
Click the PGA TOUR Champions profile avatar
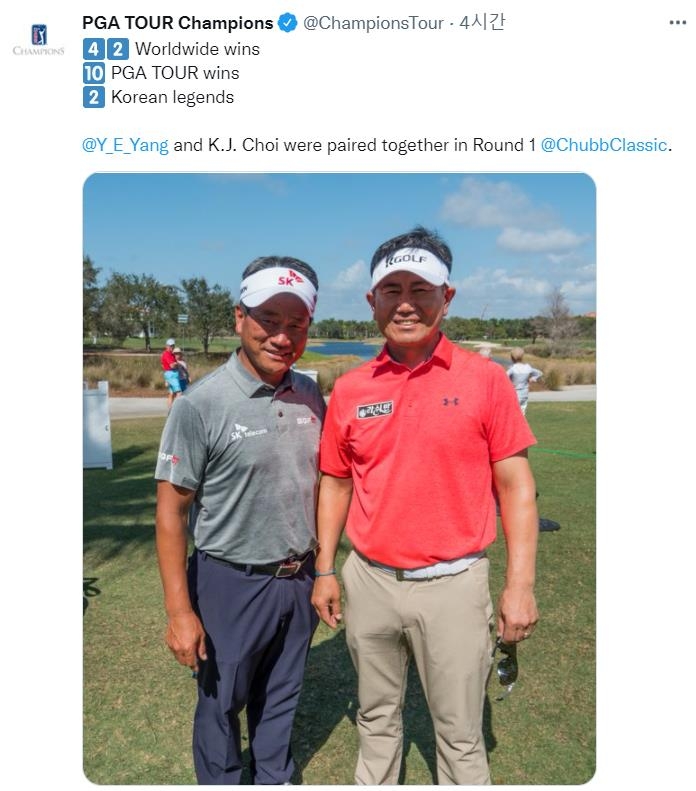(x=39, y=39)
